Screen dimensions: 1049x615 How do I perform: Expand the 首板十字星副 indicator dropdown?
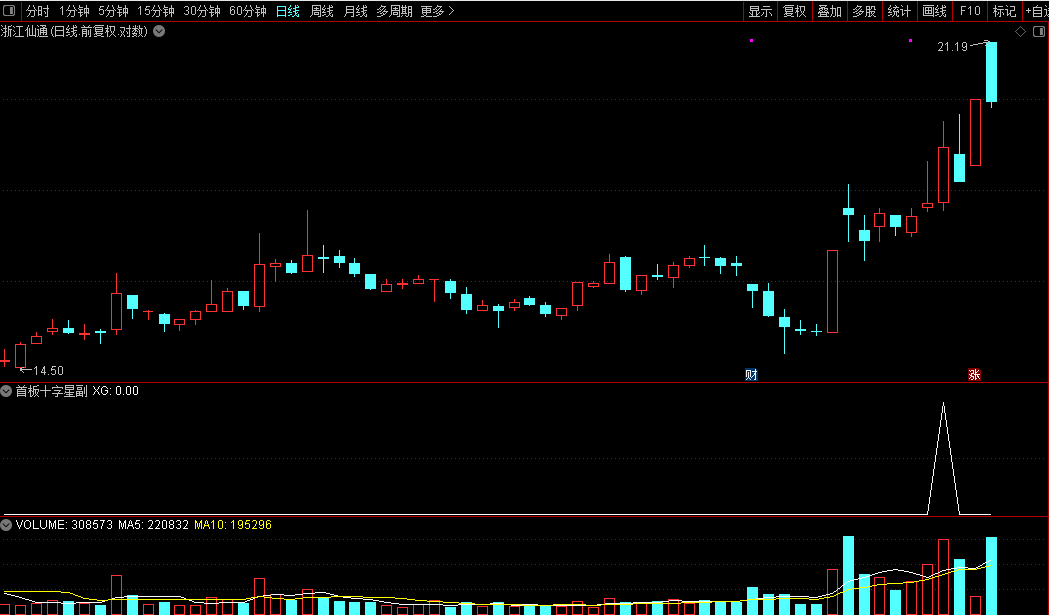point(6,391)
